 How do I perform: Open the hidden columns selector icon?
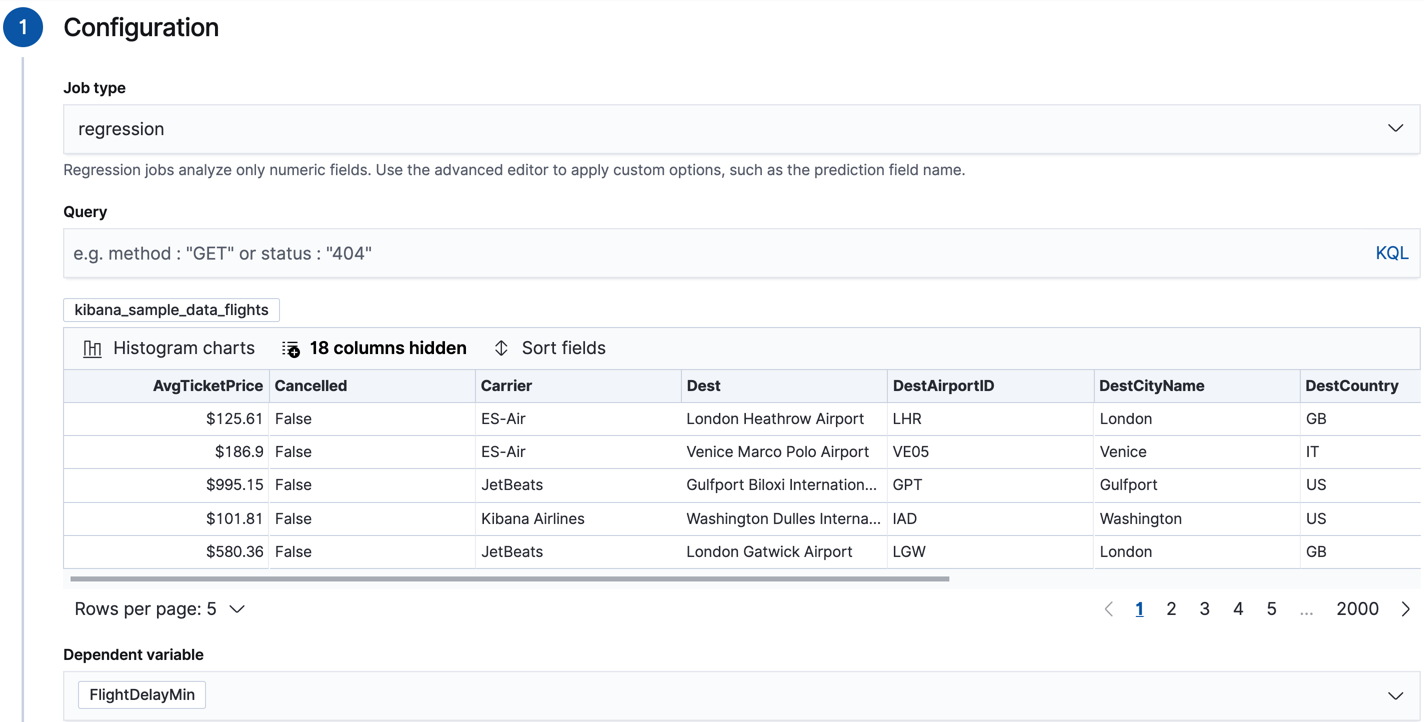coord(289,347)
